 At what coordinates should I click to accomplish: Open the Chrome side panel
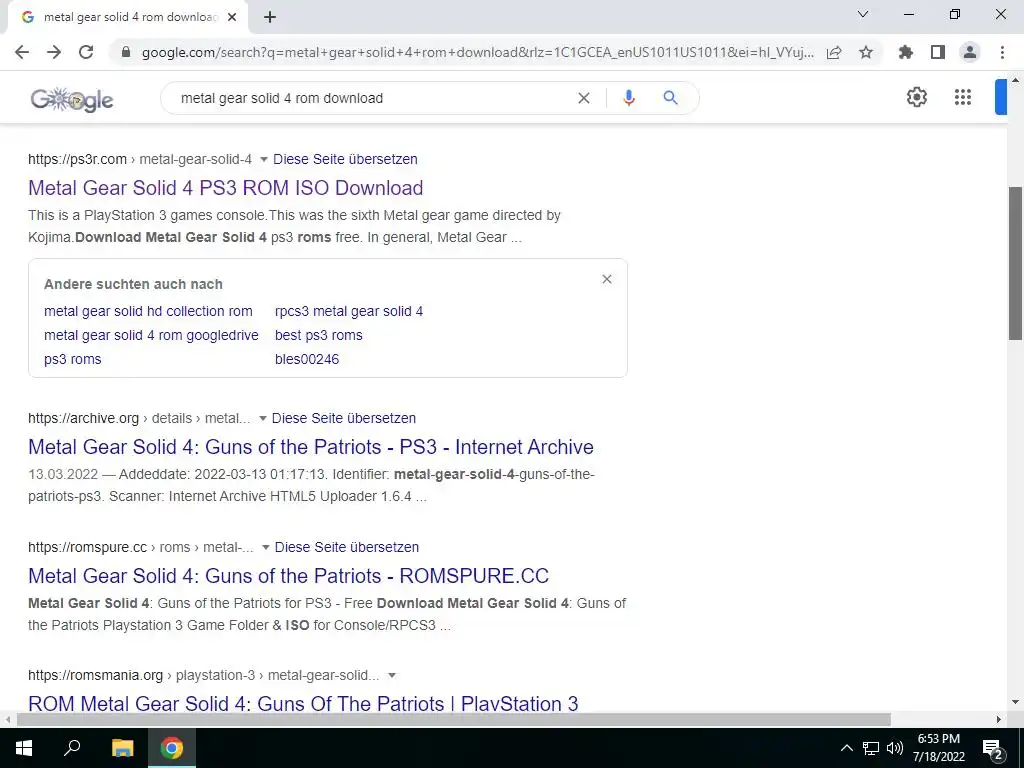(x=938, y=52)
